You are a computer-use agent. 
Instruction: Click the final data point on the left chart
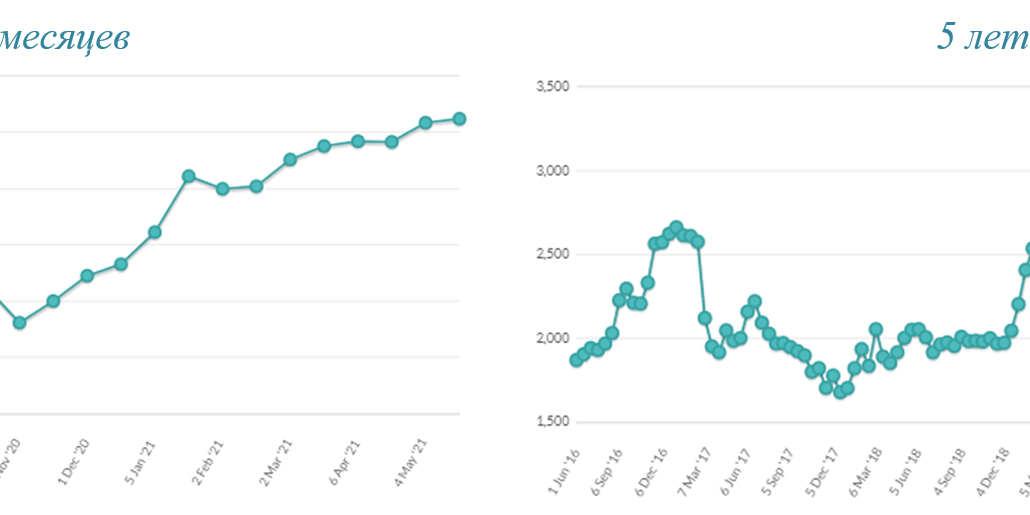click(459, 119)
